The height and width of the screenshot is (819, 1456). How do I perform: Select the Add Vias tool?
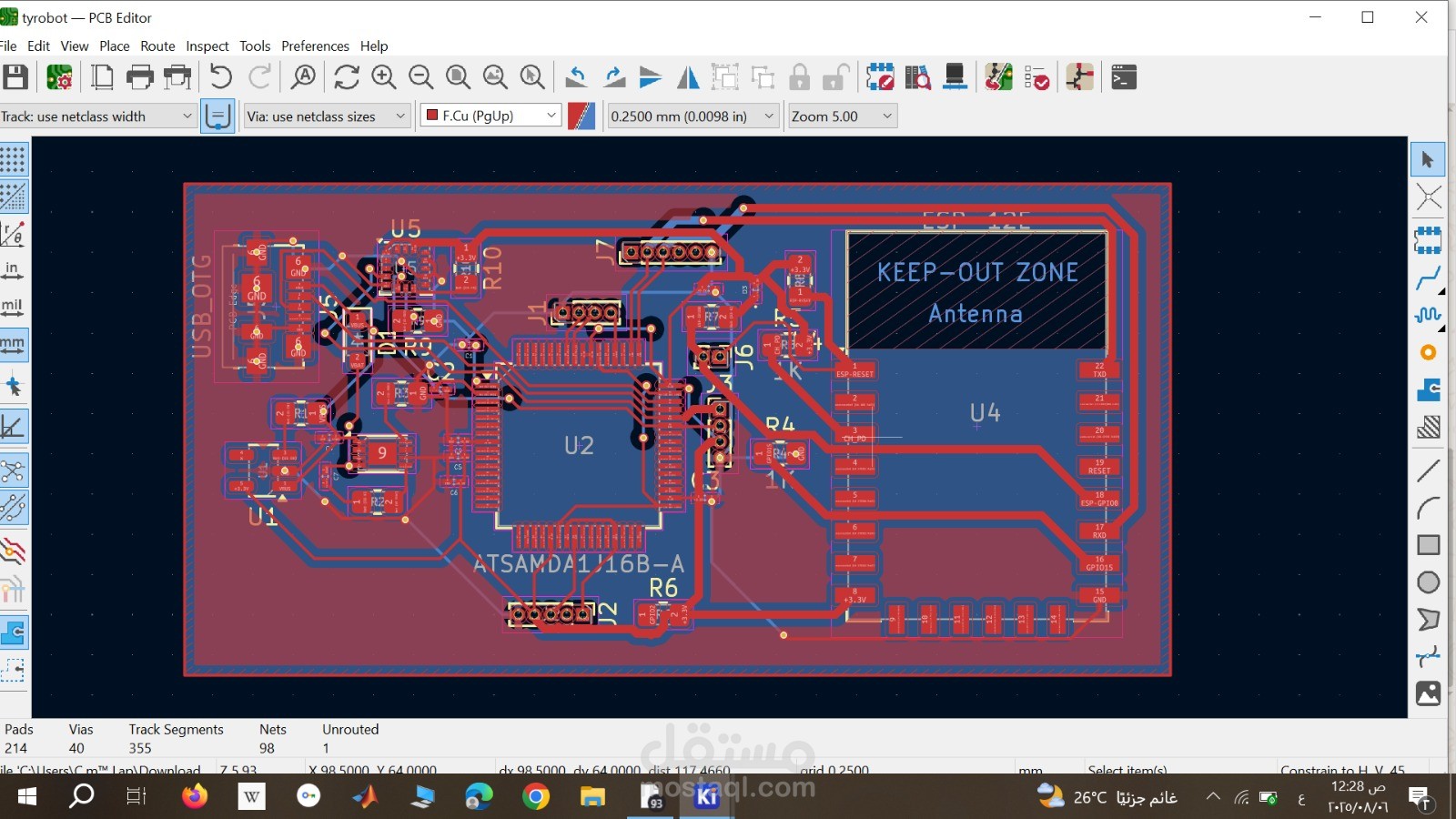coord(1428,352)
